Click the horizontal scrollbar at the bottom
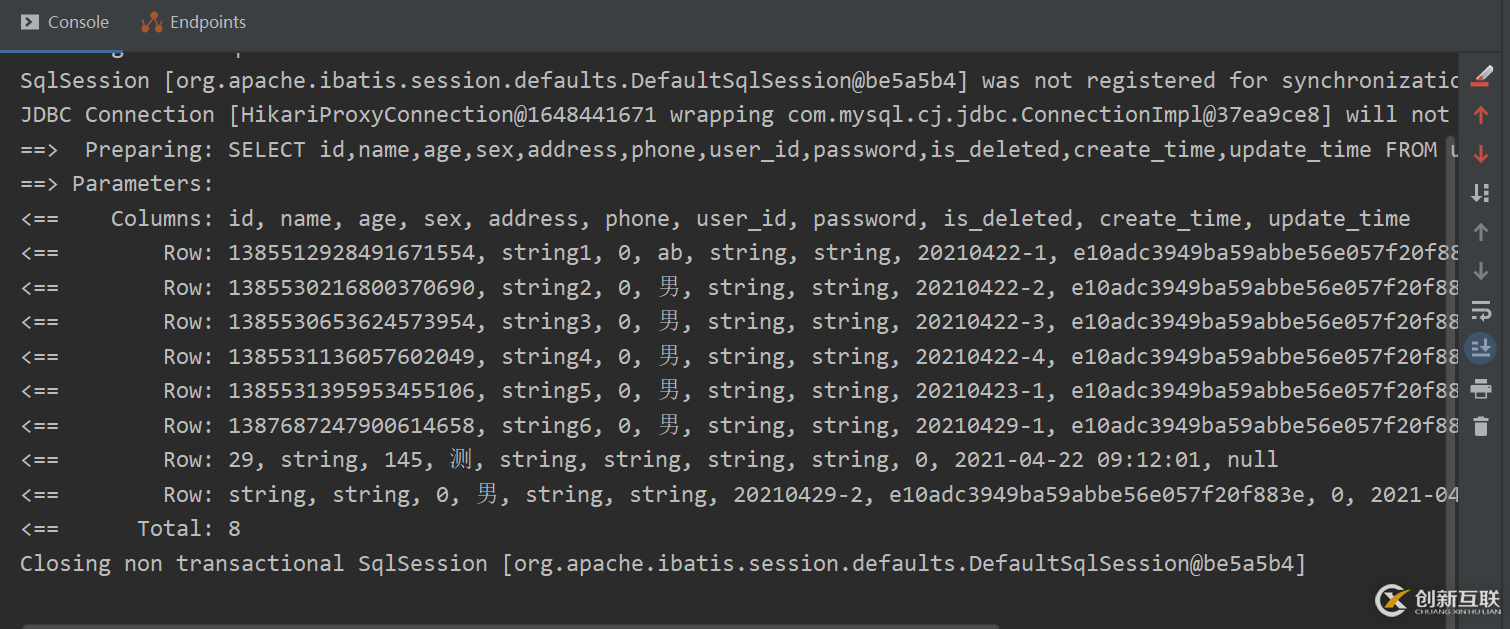Viewport: 1510px width, 629px height. pyautogui.click(x=700, y=625)
